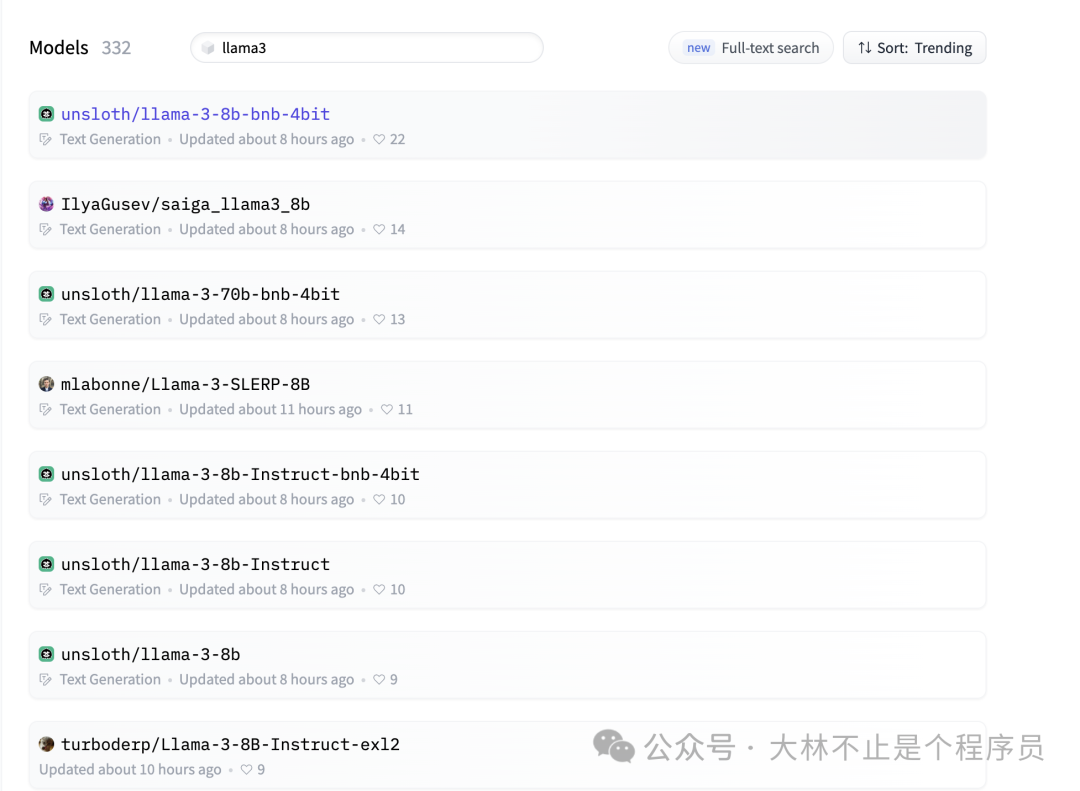
Task: Click the llama3 model search field
Action: [x=366, y=48]
